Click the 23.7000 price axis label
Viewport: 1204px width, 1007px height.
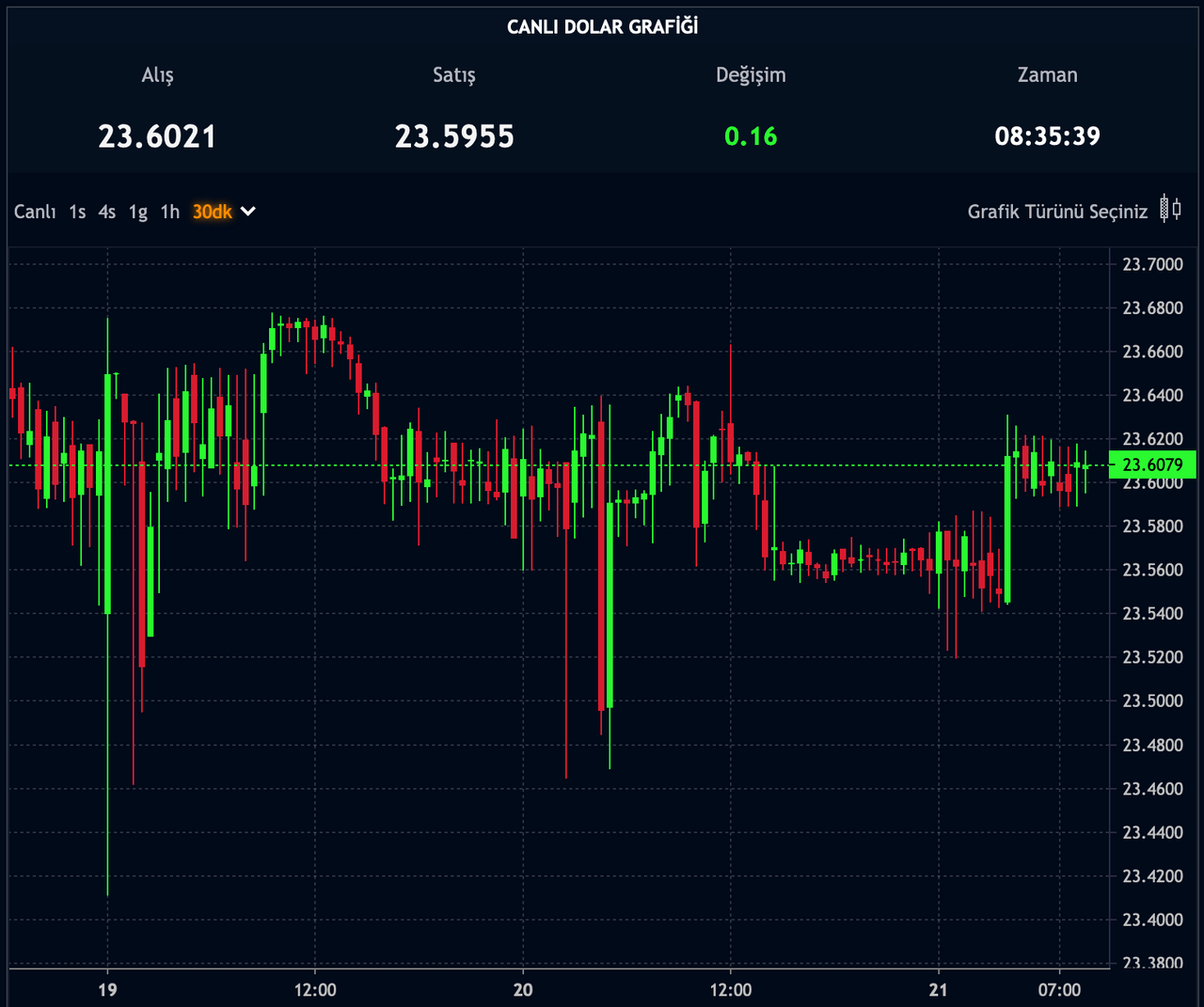pos(1152,264)
